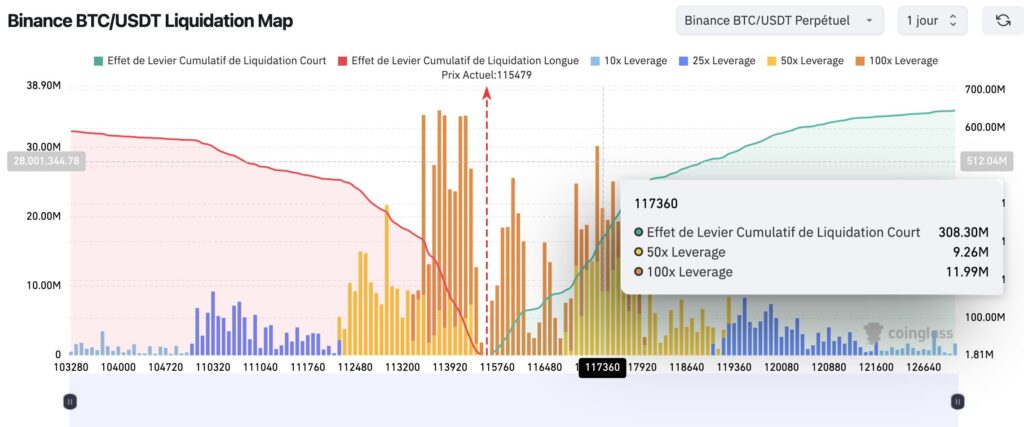Viewport: 1024px width, 427px height.
Task: Toggle the 10x Leverage legend series
Action: point(628,61)
